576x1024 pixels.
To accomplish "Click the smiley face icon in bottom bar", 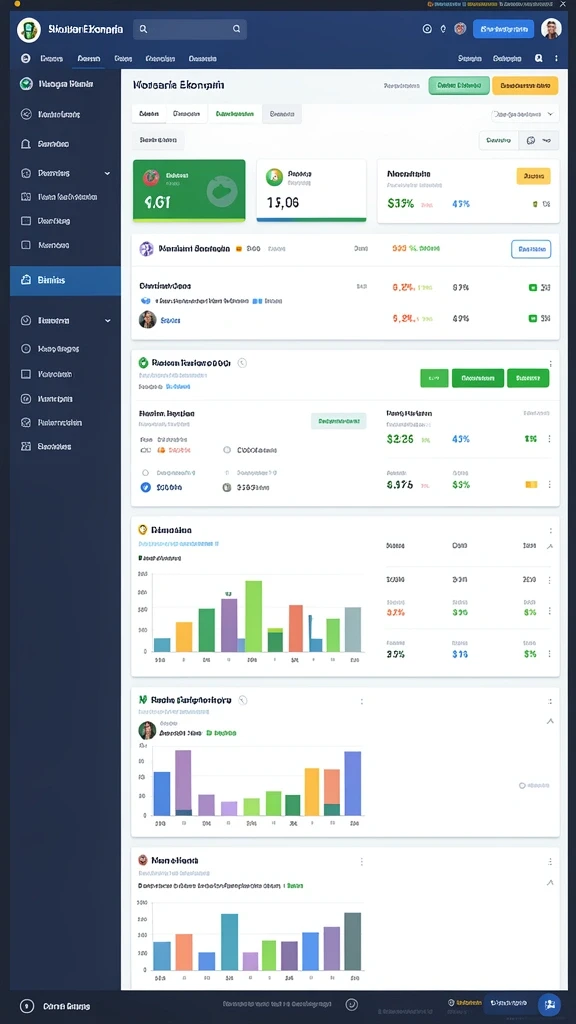I will coord(351,1004).
